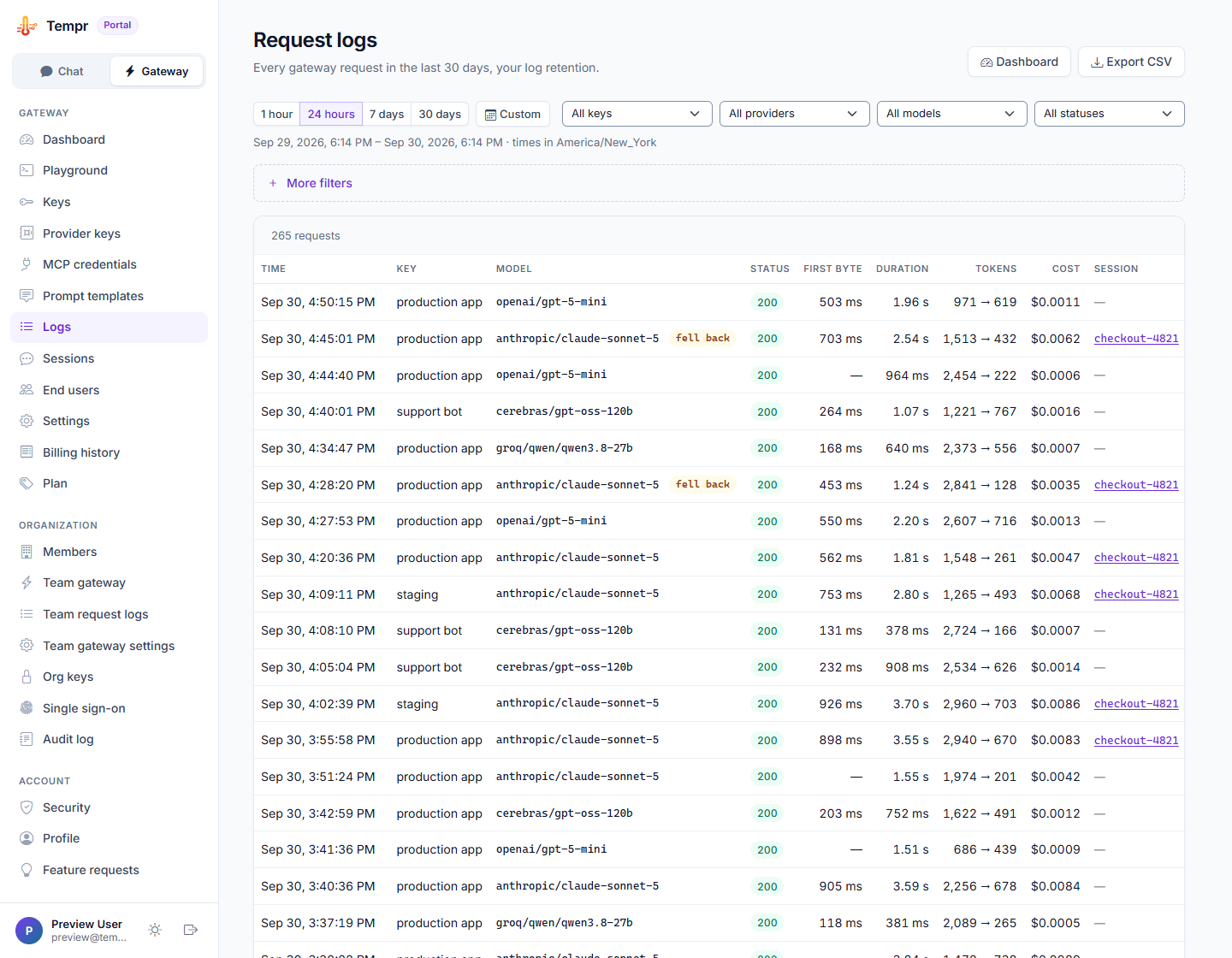Screen dimensions: 1232x958
Task: Click the Dashboard button in header
Action: point(1019,62)
